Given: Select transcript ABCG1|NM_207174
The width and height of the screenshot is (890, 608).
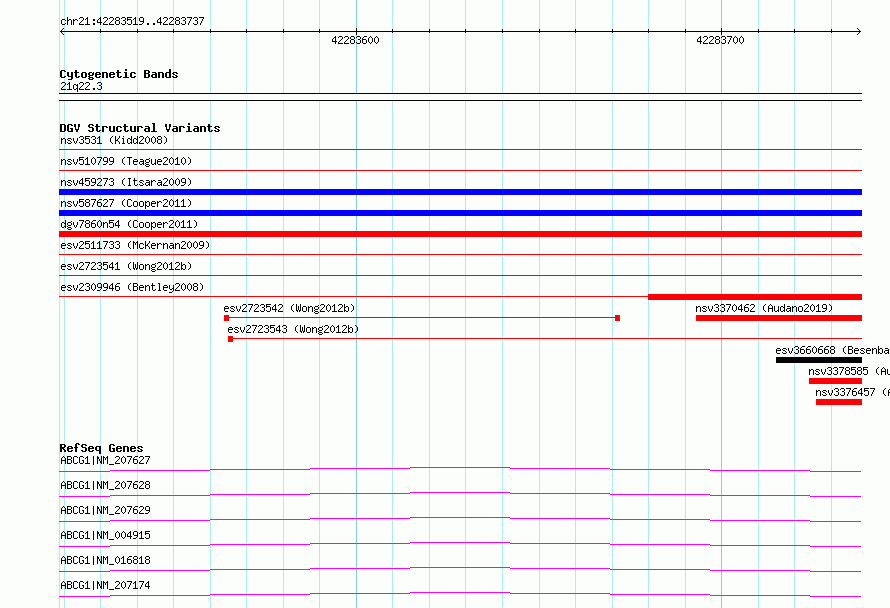Looking at the screenshot, I should click(x=105, y=585).
